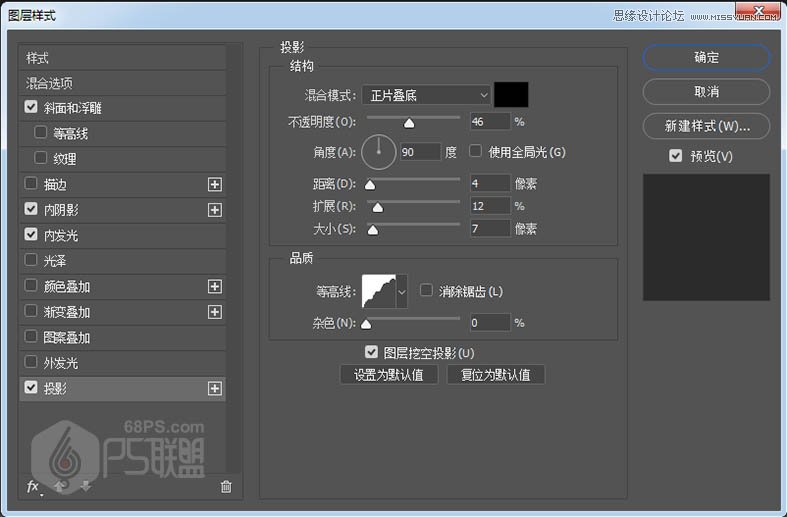Click the 确定 button
The width and height of the screenshot is (787, 517).
(706, 58)
